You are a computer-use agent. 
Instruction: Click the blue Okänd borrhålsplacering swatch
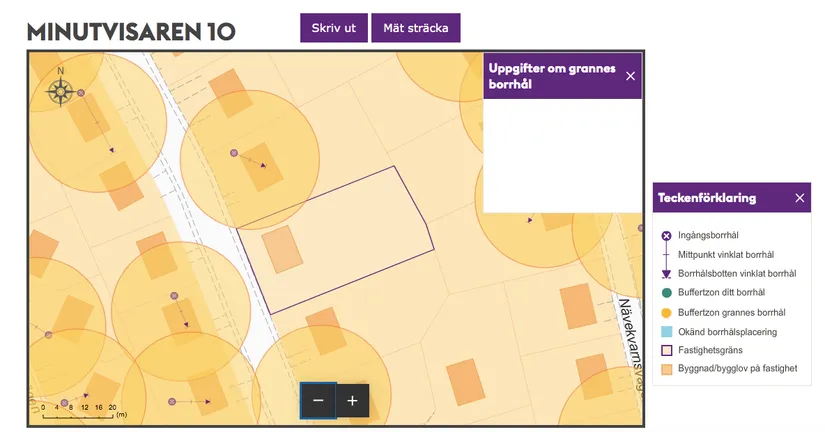(x=666, y=332)
